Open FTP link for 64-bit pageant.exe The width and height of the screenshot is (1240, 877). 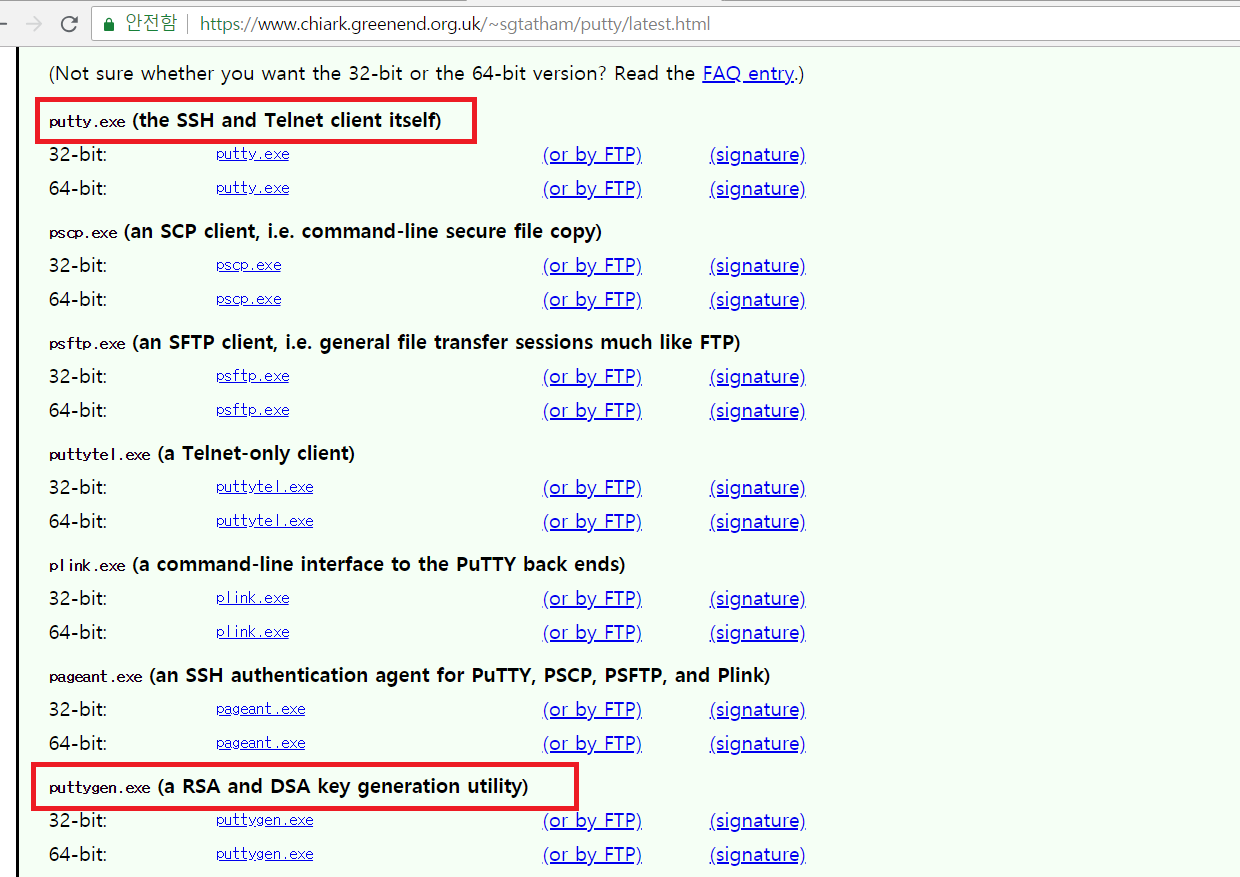(592, 744)
